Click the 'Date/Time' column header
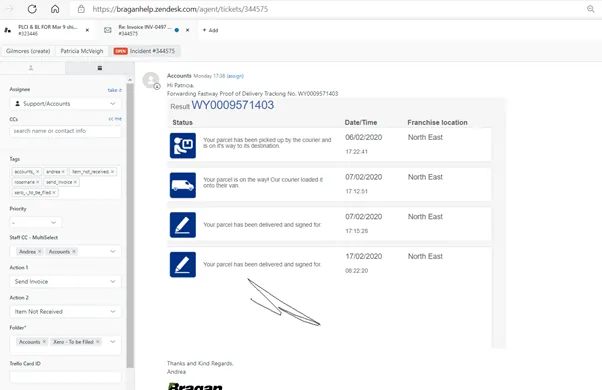The image size is (602, 390). coord(361,122)
